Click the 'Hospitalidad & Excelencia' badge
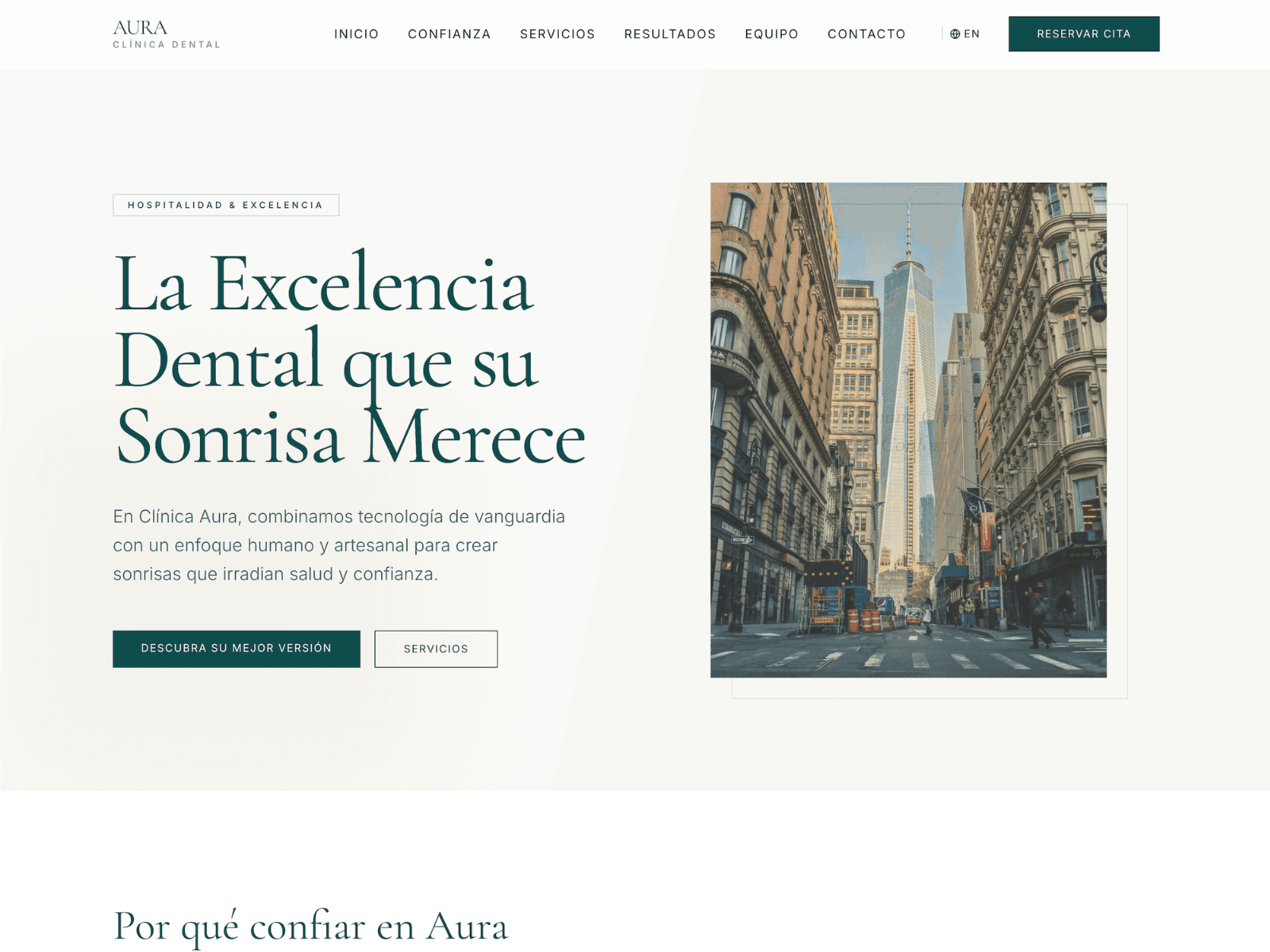 click(225, 205)
